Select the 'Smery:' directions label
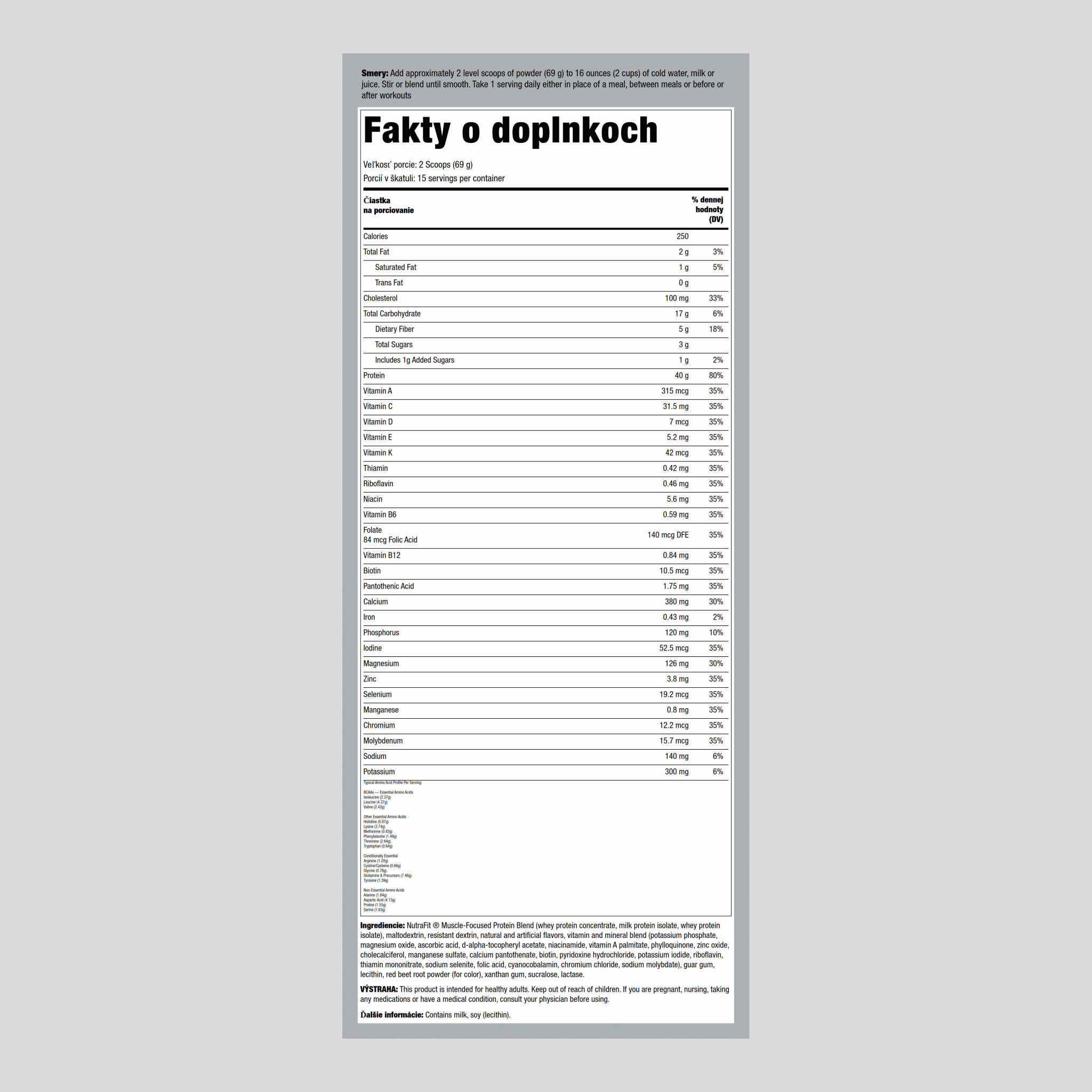Viewport: 1092px width, 1092px height. point(375,74)
